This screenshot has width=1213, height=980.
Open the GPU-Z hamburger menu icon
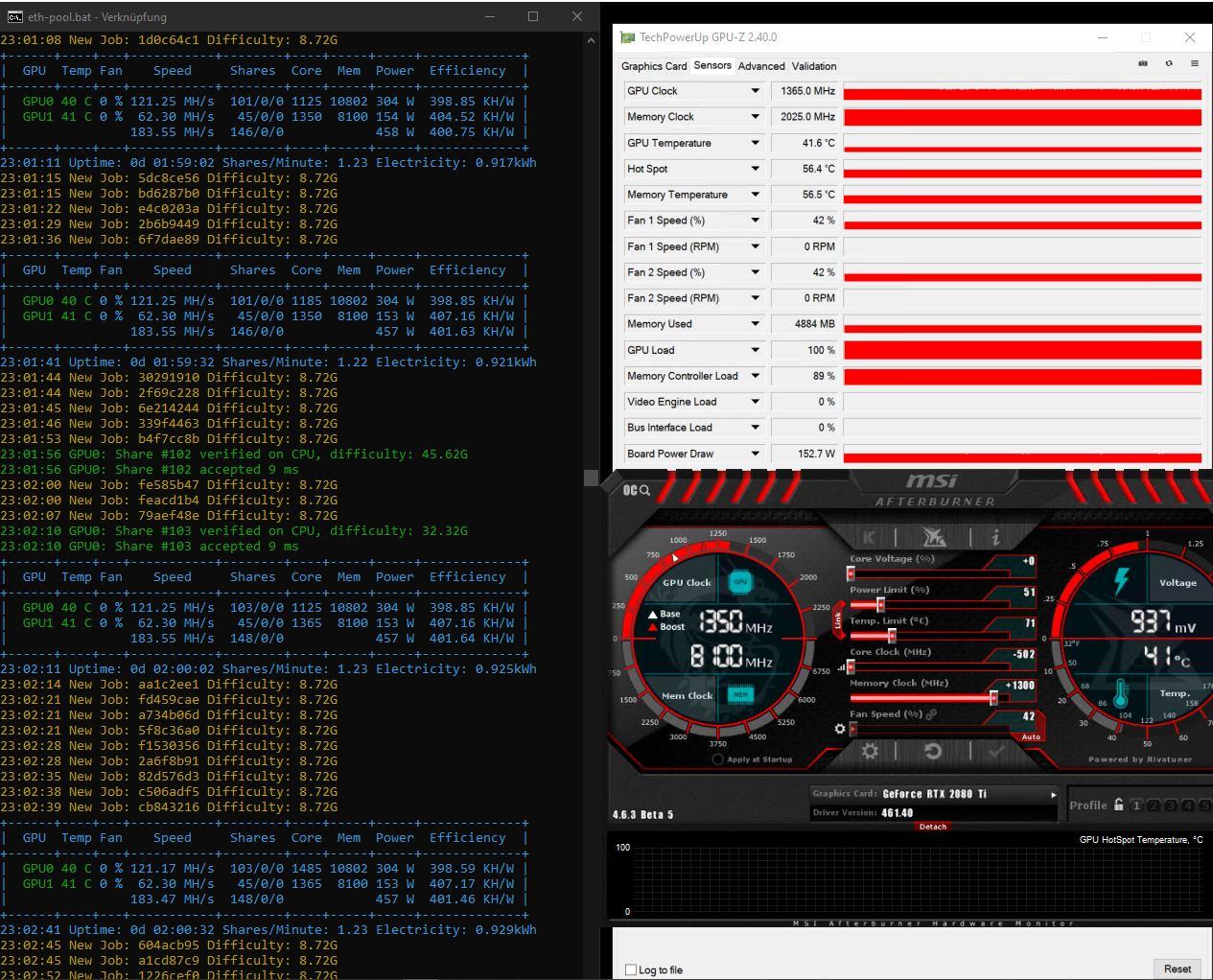[x=1194, y=63]
